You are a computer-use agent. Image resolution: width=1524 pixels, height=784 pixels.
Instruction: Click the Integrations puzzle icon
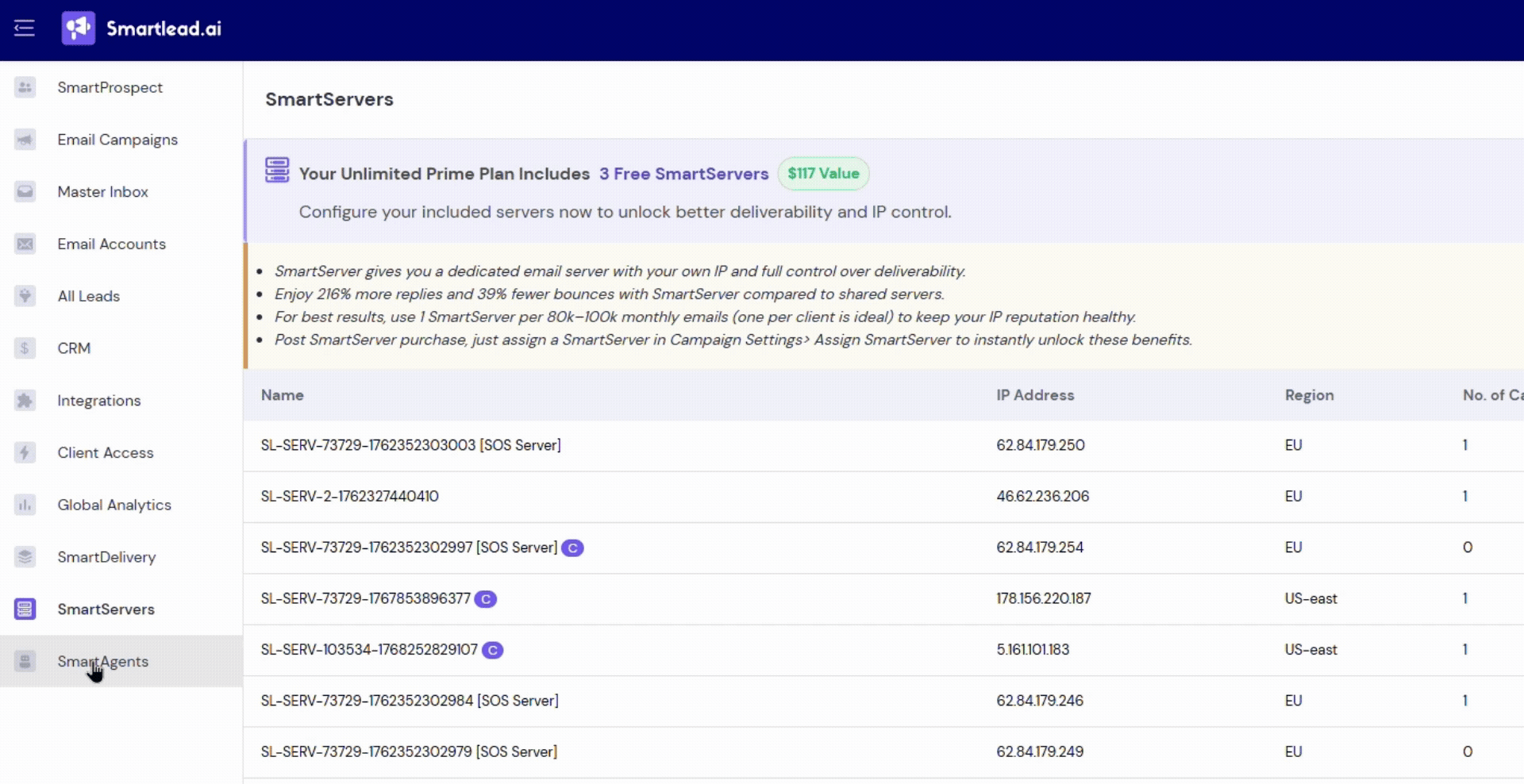(25, 401)
